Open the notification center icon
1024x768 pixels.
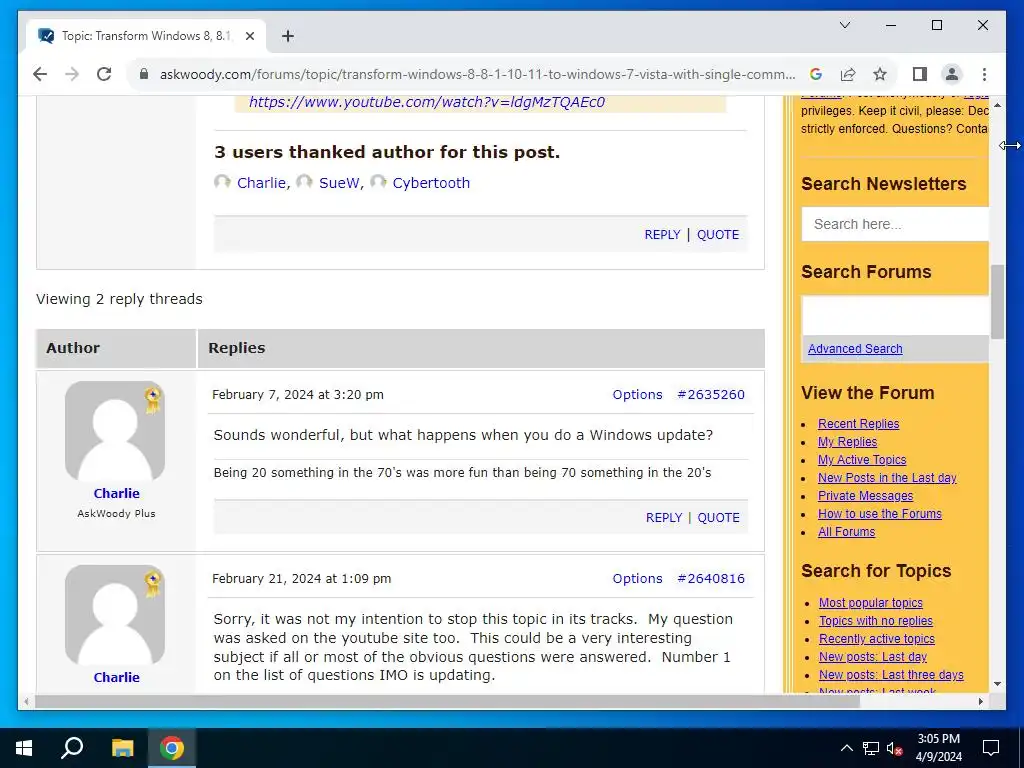[x=991, y=748]
